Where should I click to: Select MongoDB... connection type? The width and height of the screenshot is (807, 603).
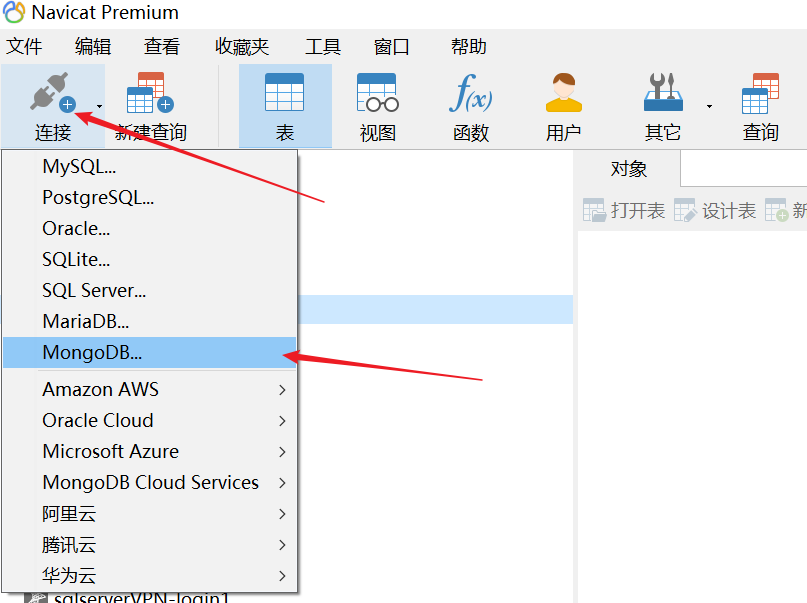150,352
